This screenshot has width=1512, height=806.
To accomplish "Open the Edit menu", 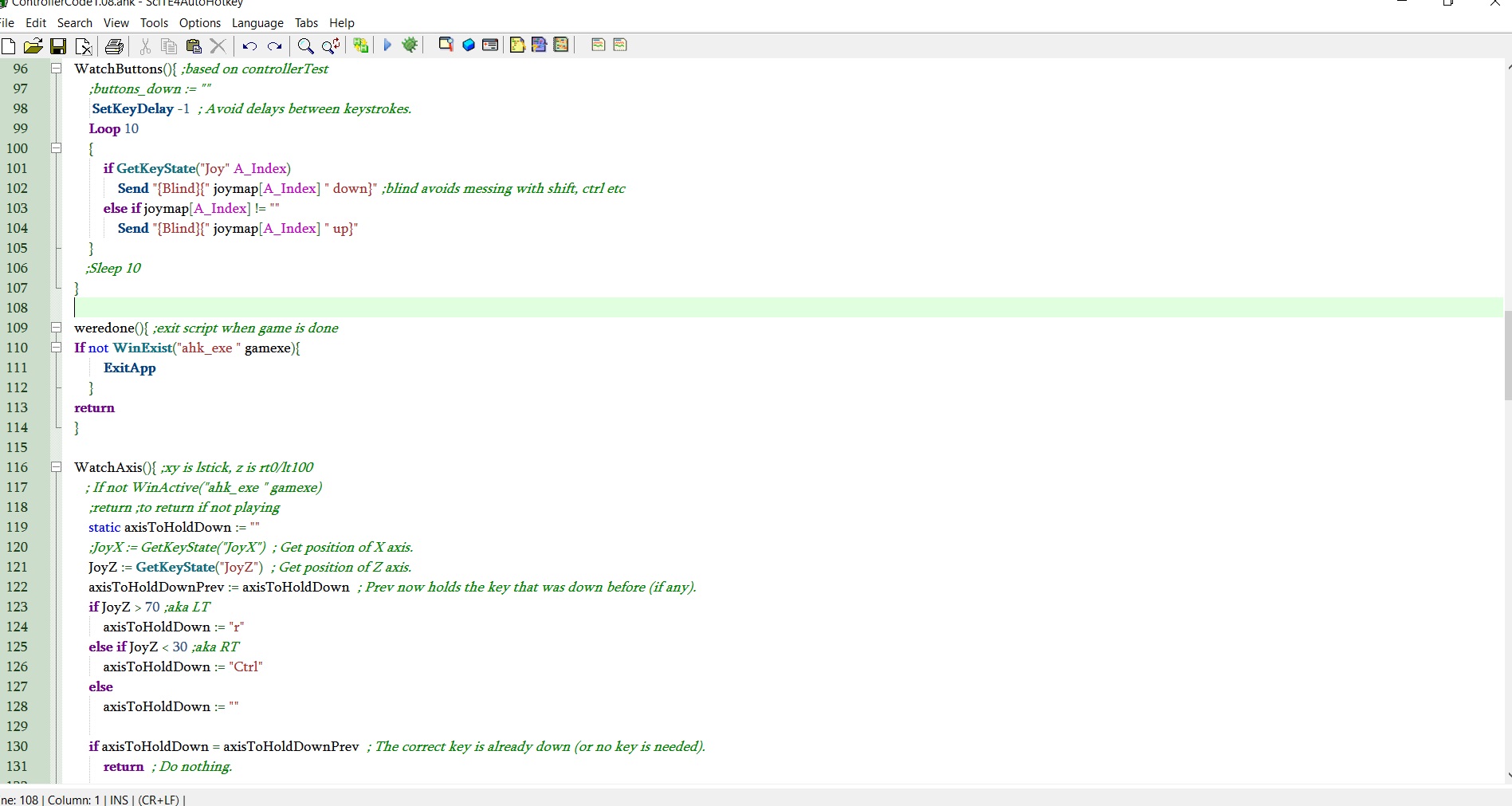I will (36, 23).
